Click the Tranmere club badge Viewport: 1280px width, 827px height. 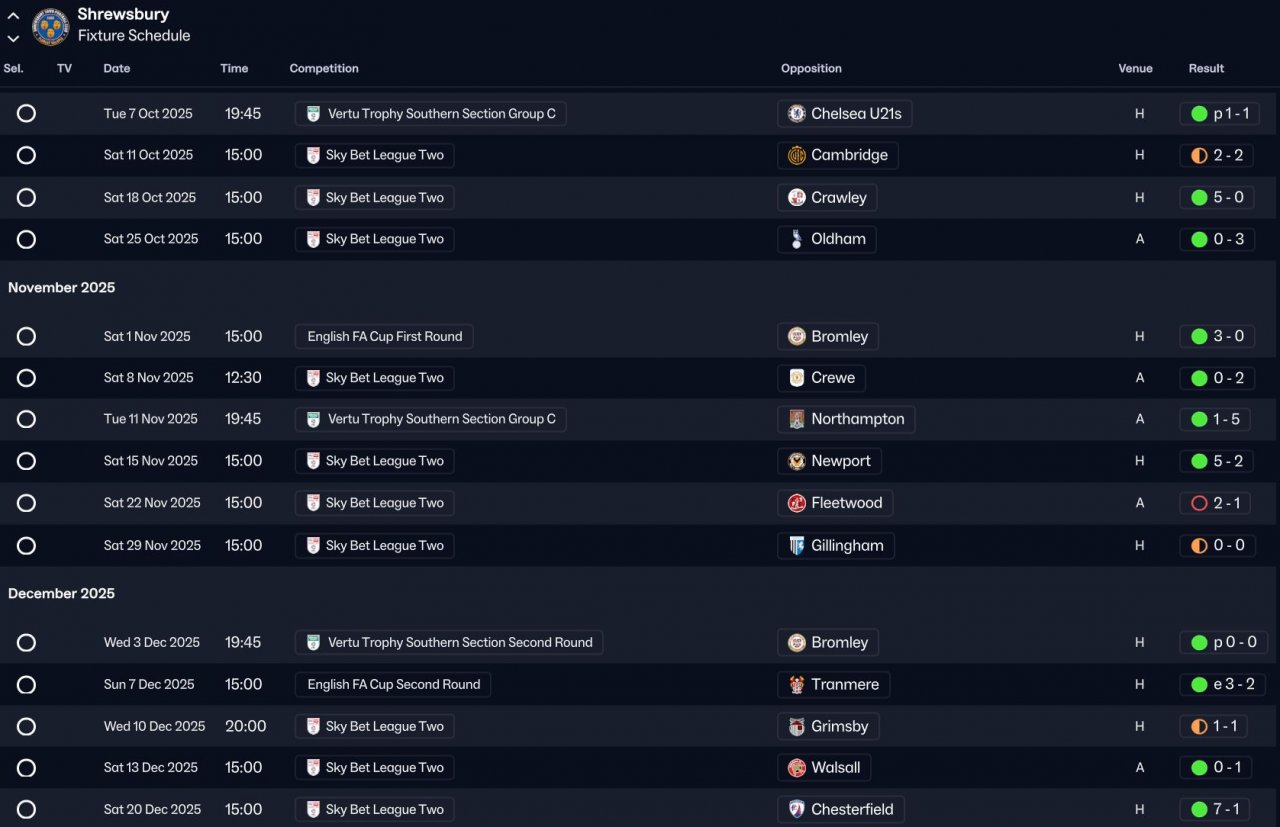pos(797,685)
